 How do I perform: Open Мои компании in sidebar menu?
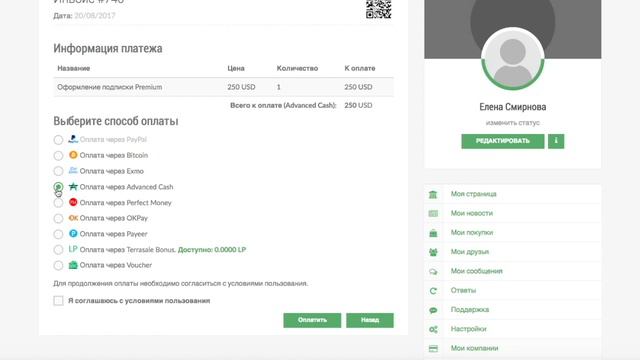[474, 348]
